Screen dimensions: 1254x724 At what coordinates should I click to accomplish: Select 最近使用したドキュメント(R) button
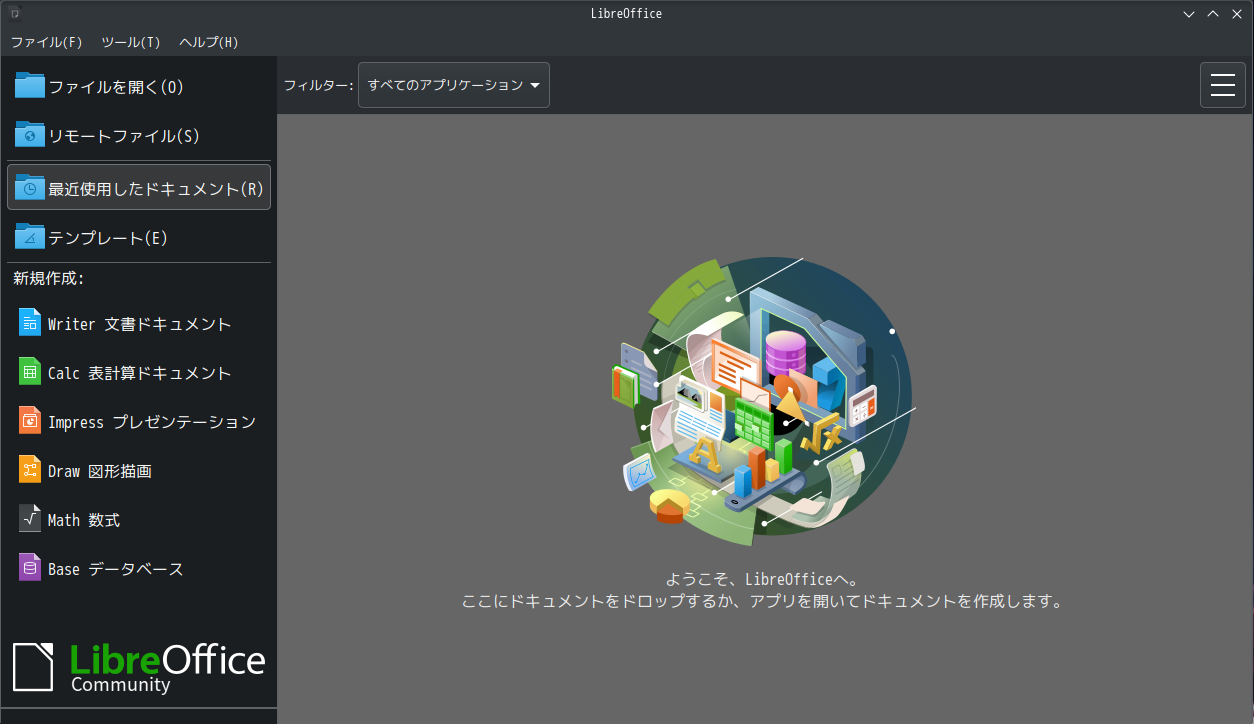(x=139, y=187)
